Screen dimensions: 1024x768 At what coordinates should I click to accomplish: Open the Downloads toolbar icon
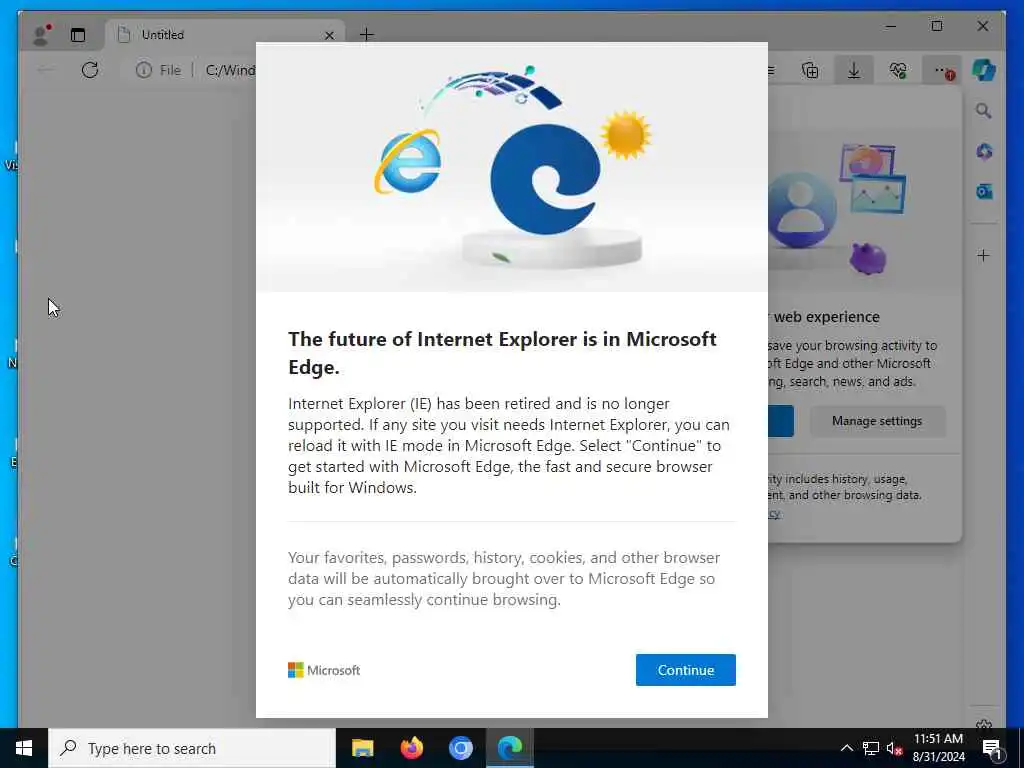click(x=854, y=70)
